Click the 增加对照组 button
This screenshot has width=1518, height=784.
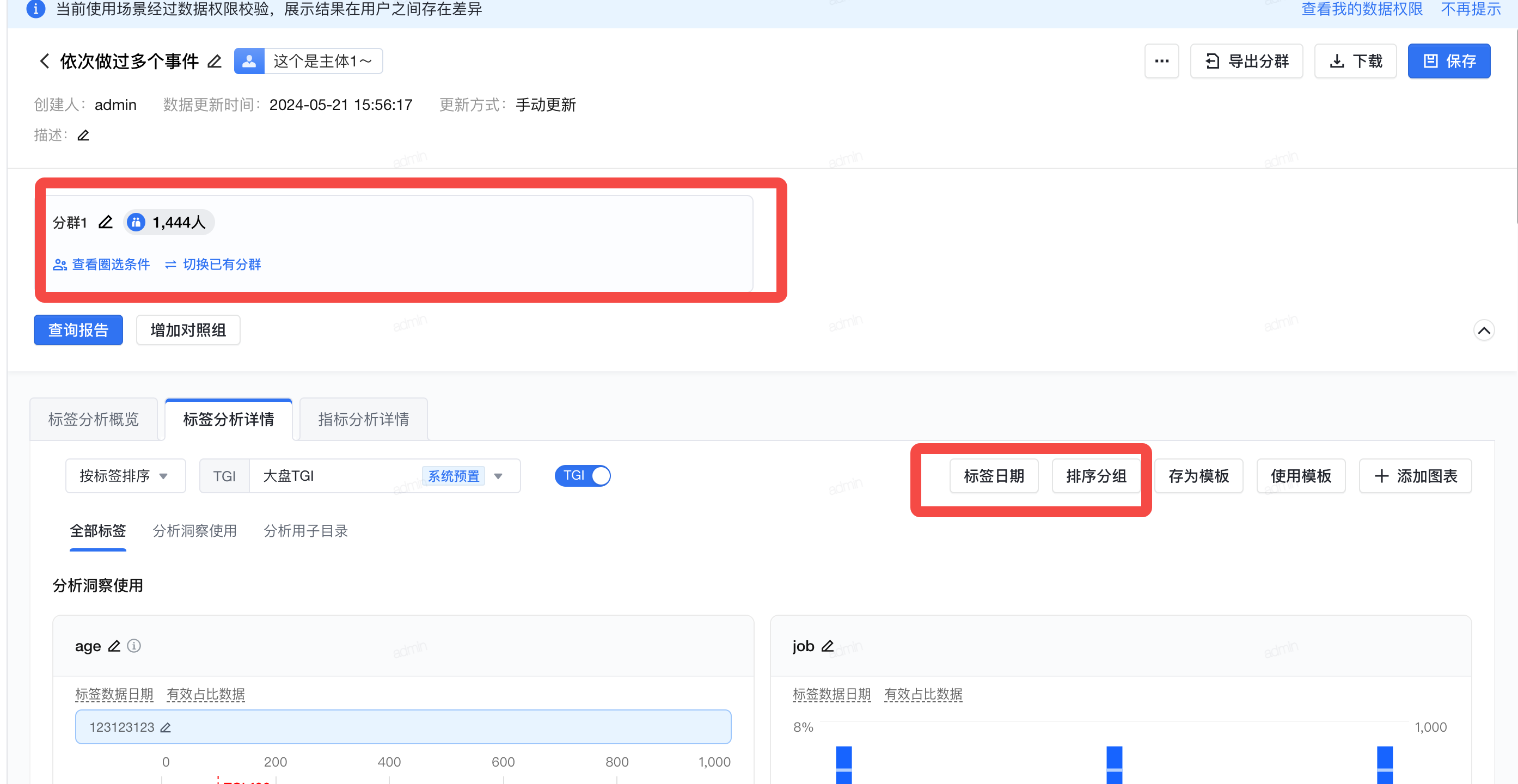click(188, 330)
